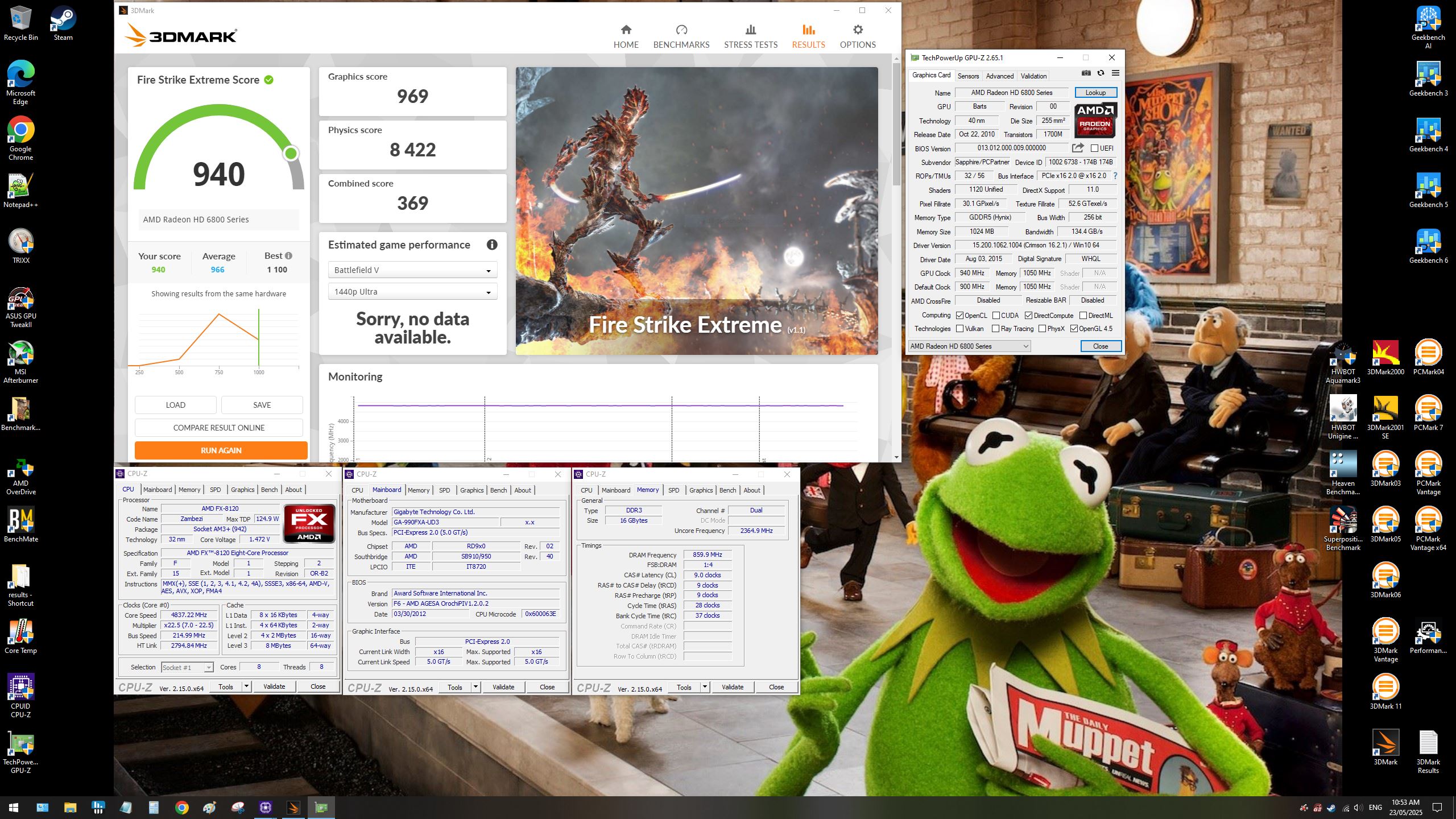Open ASUS GPU TweakII desktop icon
Image resolution: width=1456 pixels, height=819 pixels.
(21, 307)
